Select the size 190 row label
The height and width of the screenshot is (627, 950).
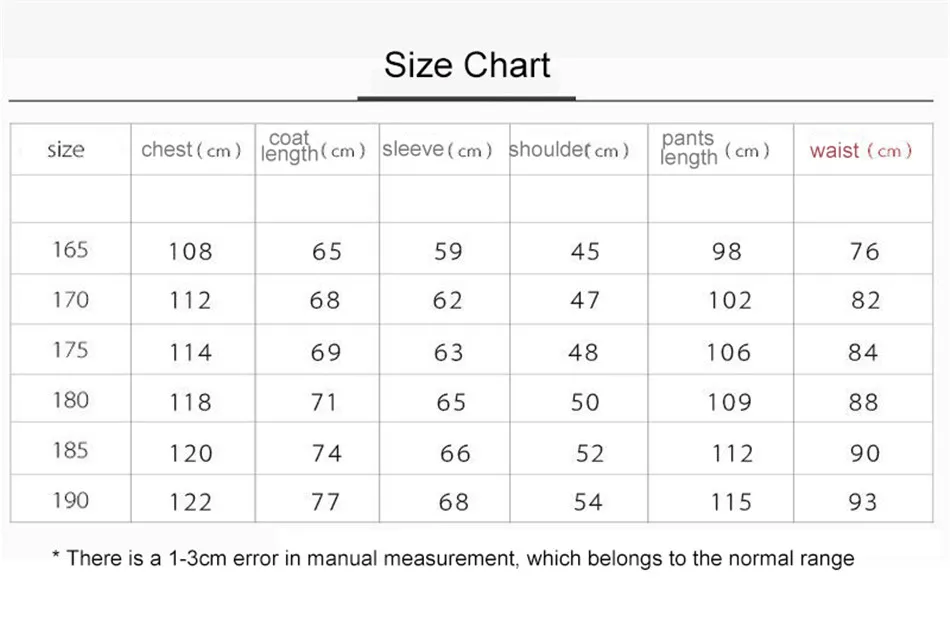click(70, 500)
